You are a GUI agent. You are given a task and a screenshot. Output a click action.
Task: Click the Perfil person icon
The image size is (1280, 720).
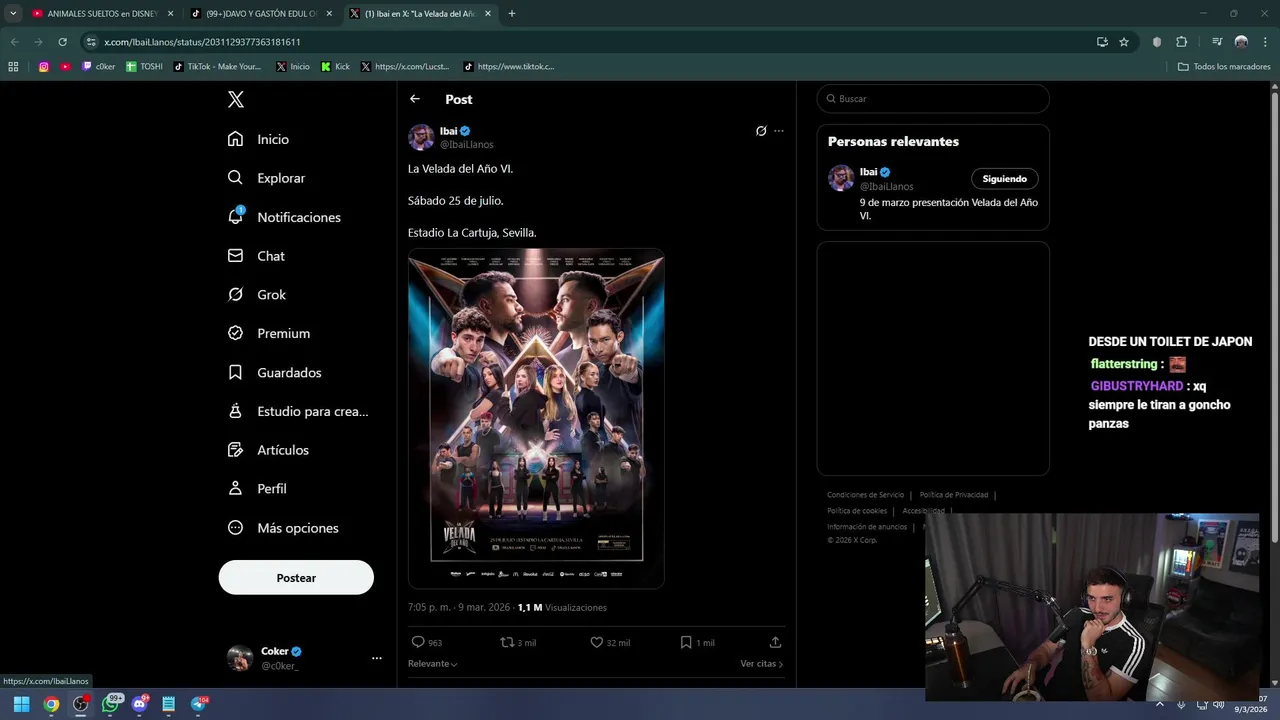[235, 488]
